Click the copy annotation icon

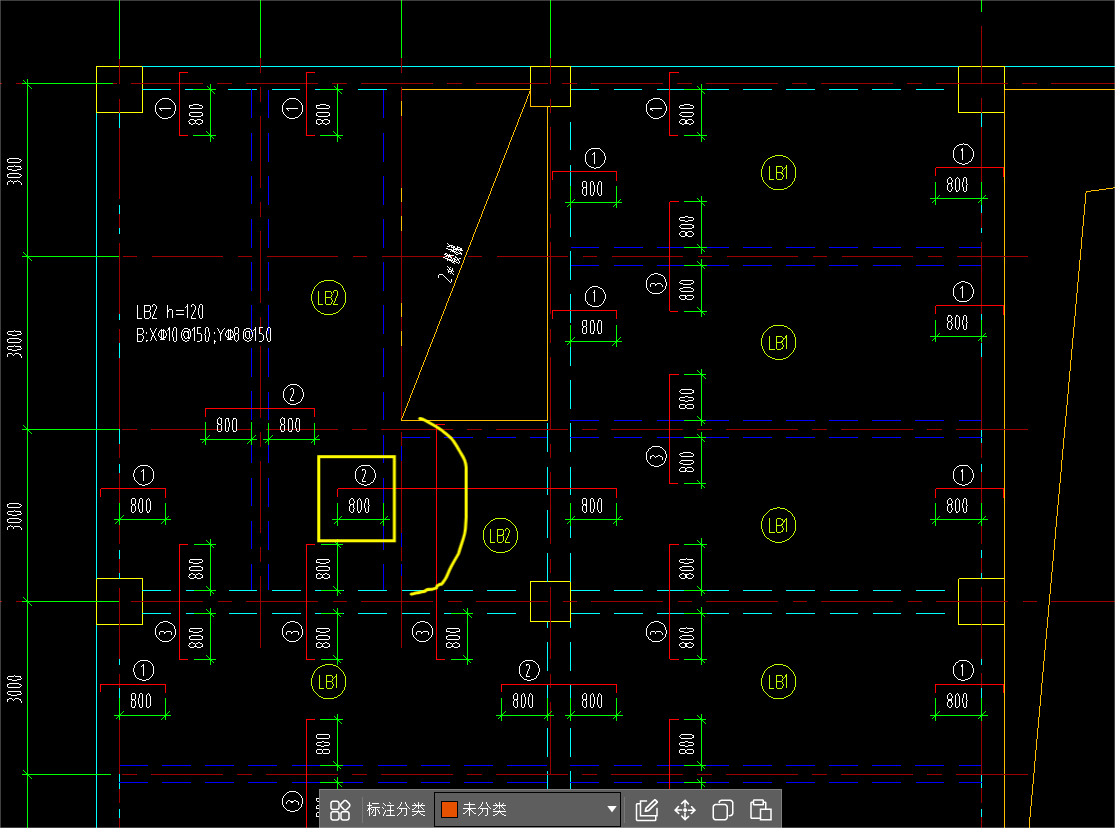722,810
